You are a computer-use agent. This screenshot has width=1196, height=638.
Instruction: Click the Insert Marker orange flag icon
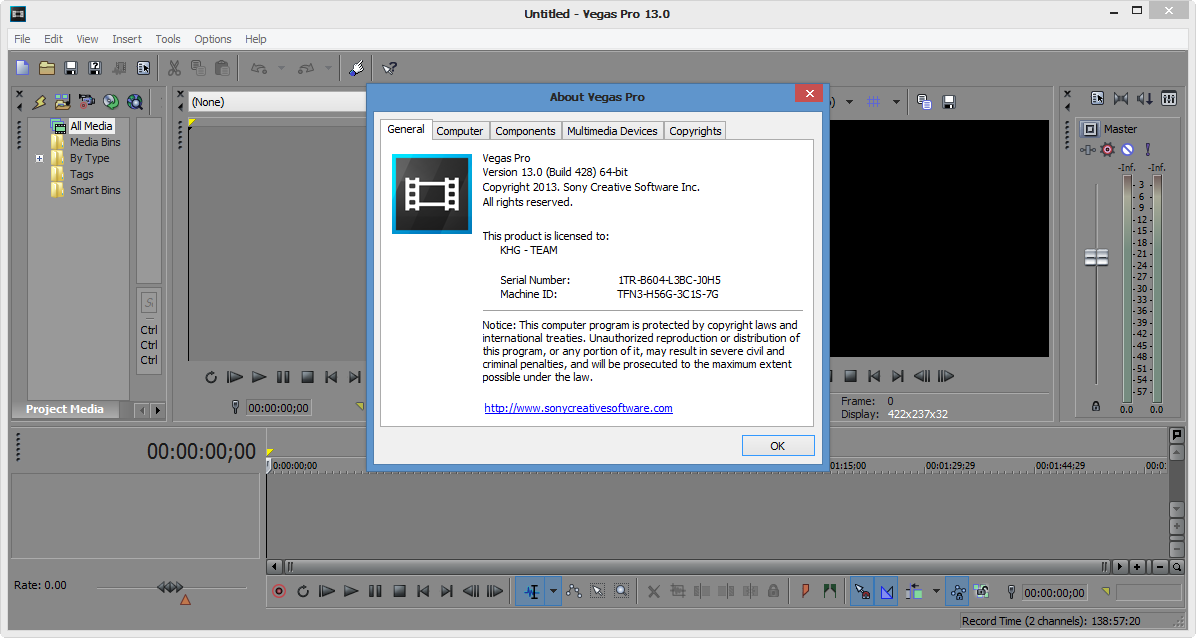click(805, 591)
